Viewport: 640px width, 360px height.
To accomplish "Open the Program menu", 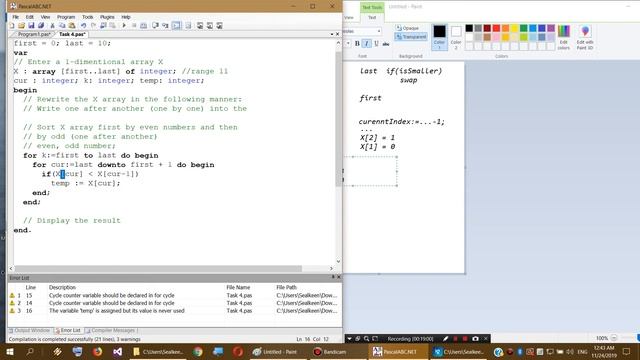I will [66, 17].
